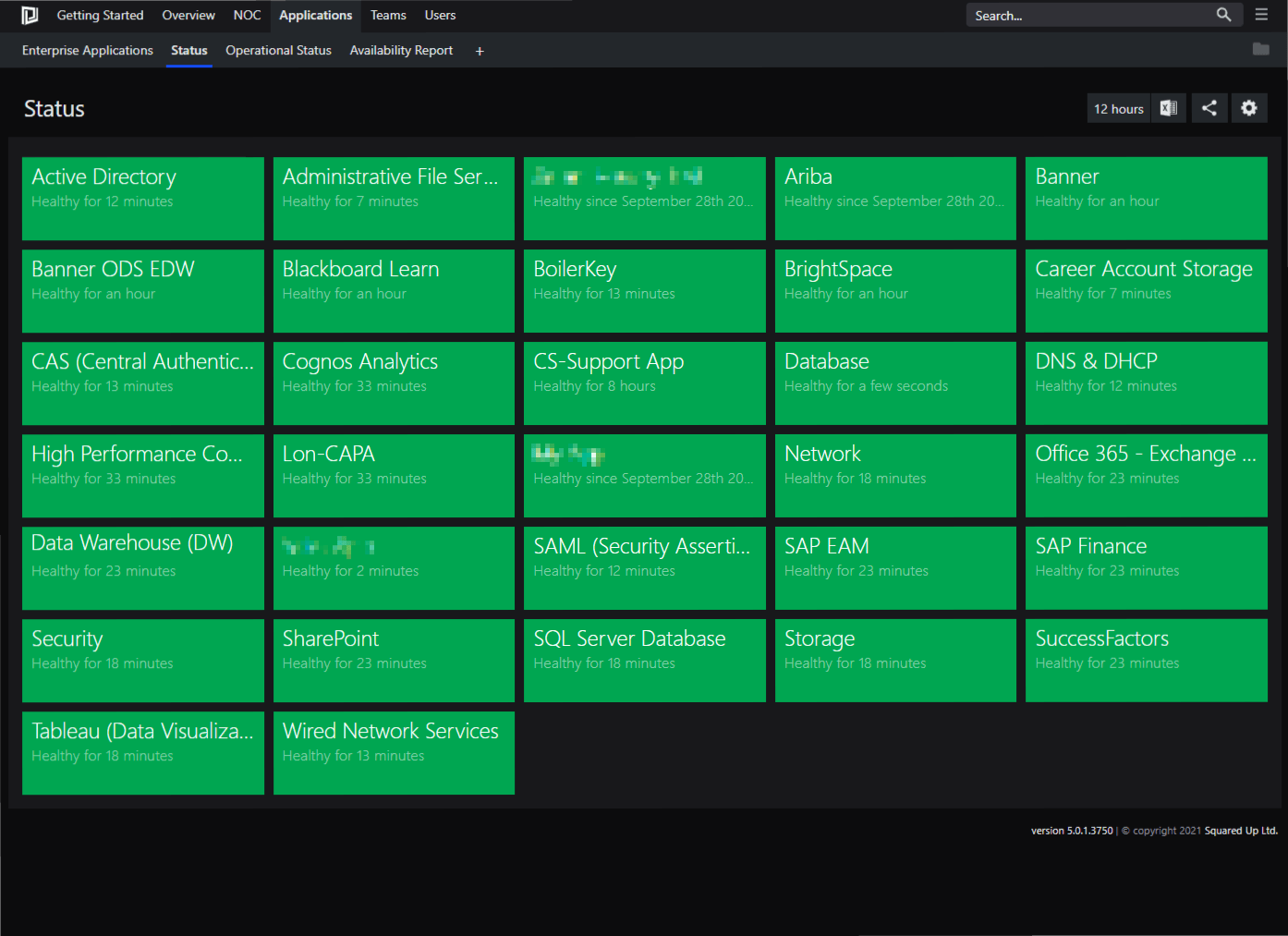Viewport: 1288px width, 936px height.
Task: Open the dashboard folder icon
Action: tap(1260, 50)
